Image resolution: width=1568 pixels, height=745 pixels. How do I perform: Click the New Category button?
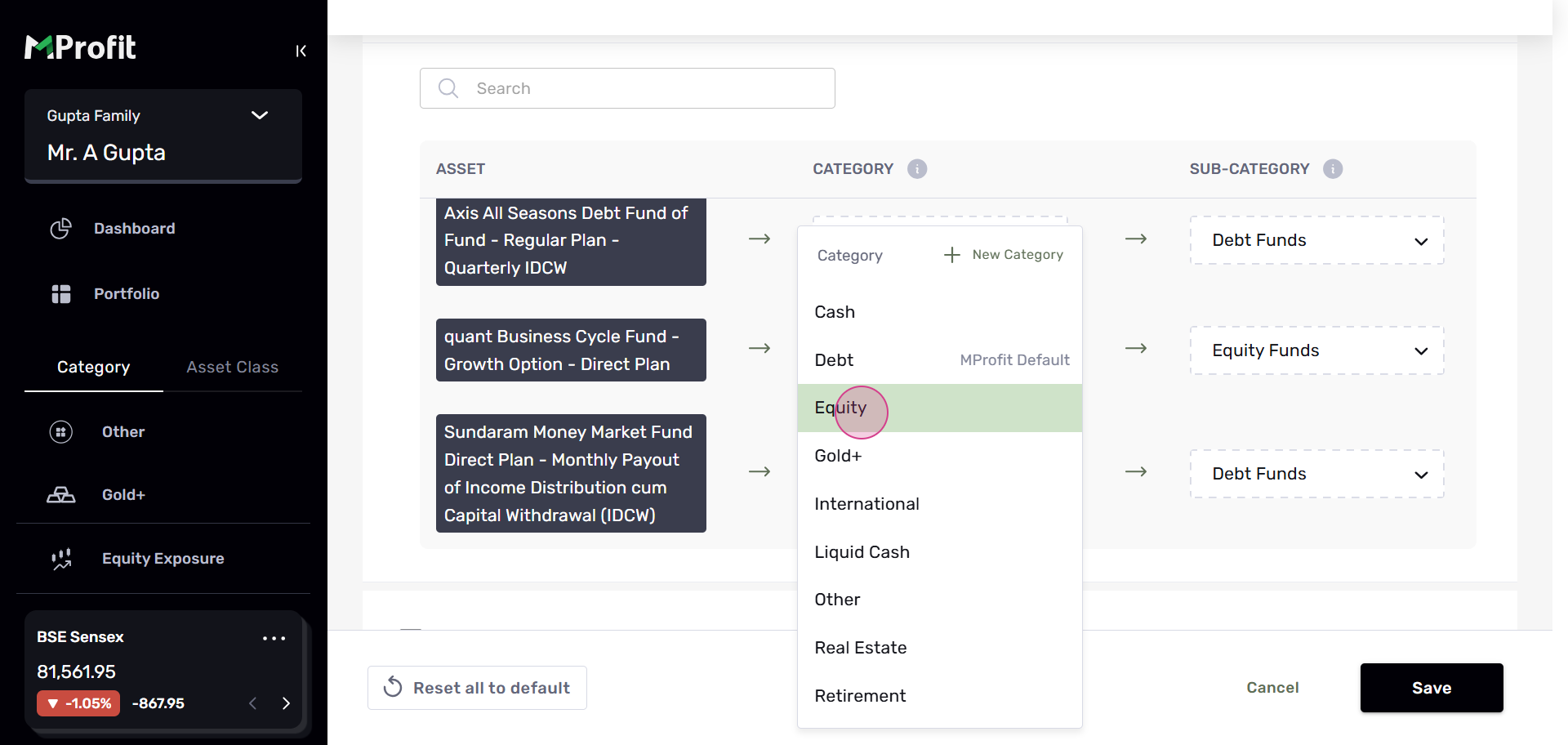click(1004, 255)
